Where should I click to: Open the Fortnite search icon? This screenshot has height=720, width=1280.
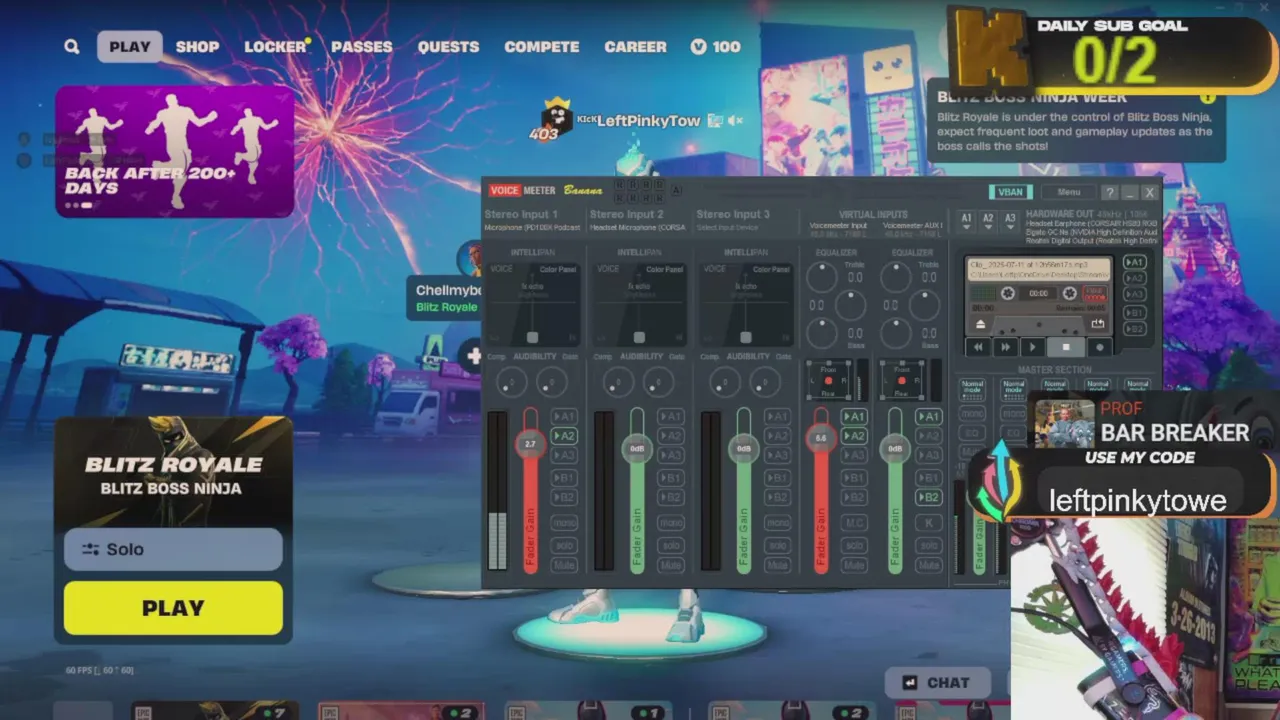tap(72, 47)
